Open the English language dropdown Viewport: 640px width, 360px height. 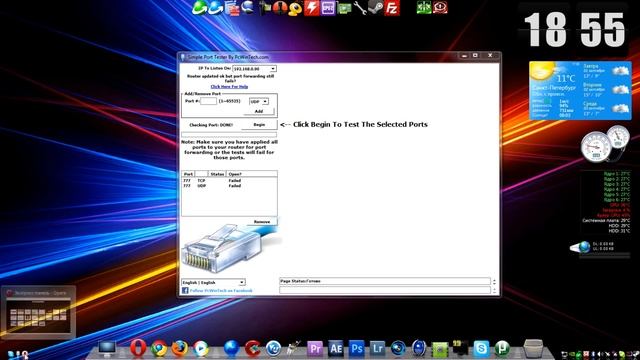(213, 282)
